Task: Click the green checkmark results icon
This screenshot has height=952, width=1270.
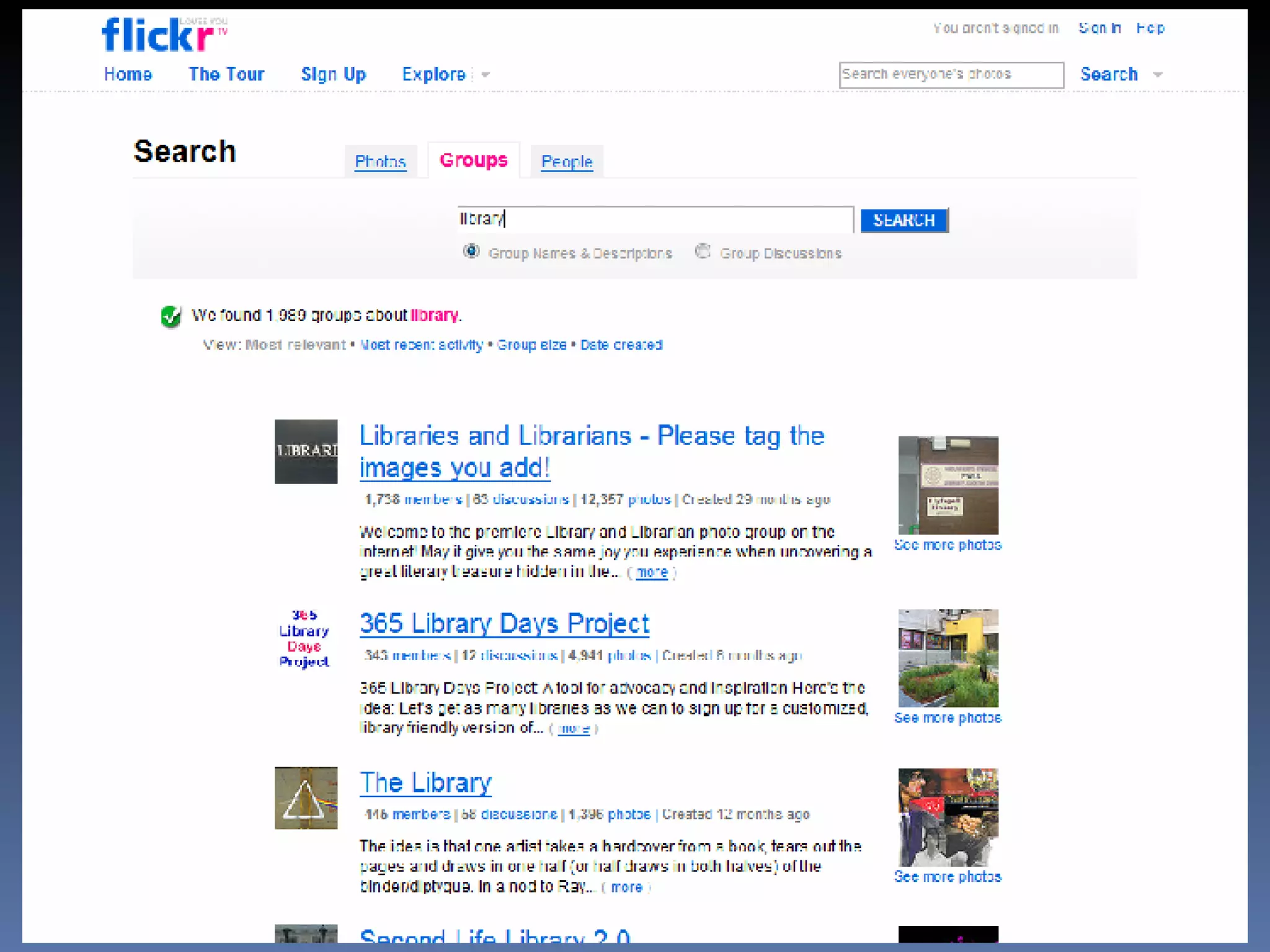Action: coord(171,316)
